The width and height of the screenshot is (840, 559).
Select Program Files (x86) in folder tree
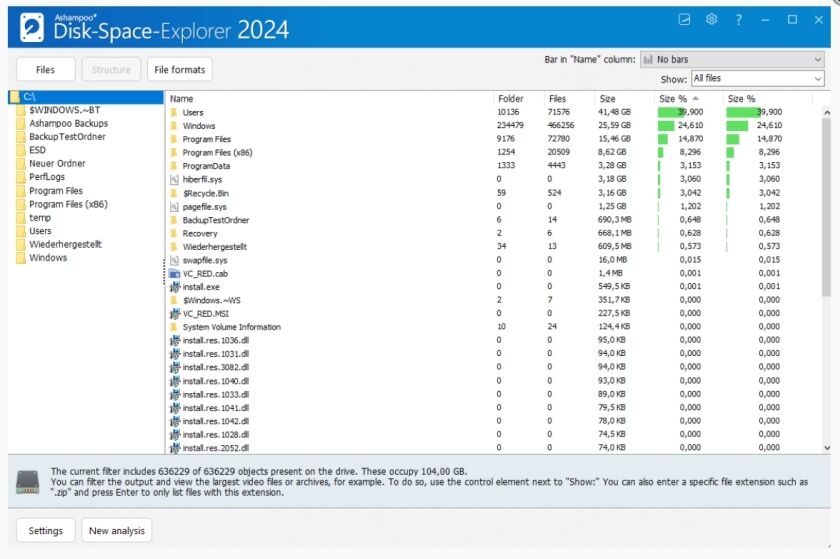coord(68,204)
